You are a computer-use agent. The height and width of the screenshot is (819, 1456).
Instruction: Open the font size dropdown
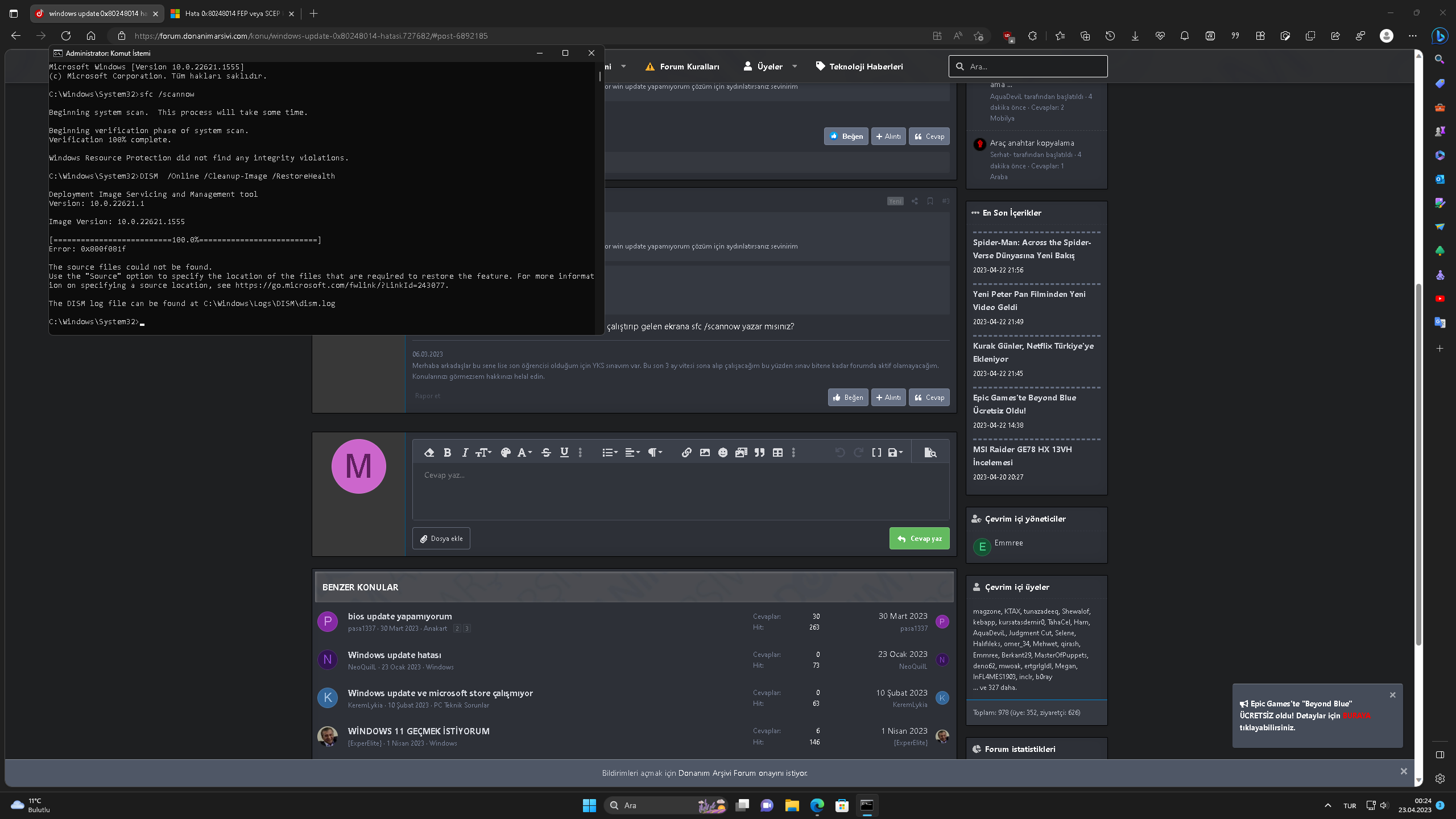(x=483, y=452)
